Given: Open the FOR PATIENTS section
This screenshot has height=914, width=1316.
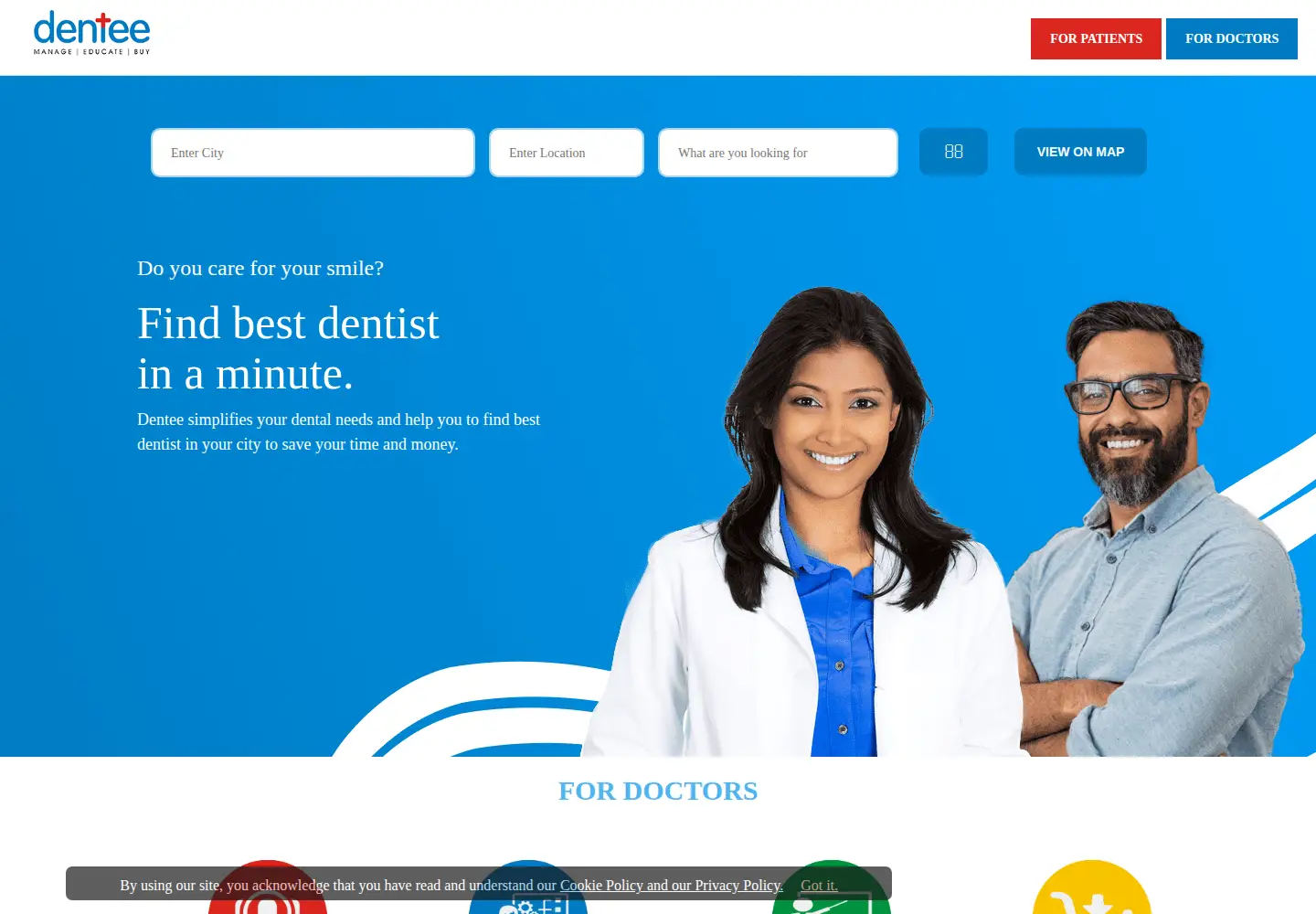Looking at the screenshot, I should (x=1096, y=38).
